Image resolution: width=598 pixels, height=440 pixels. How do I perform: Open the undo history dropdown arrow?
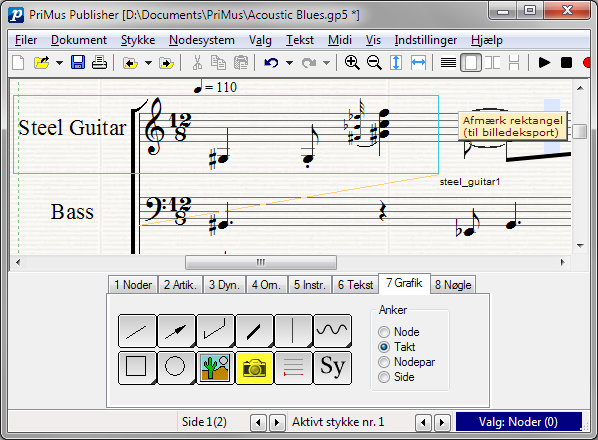[x=289, y=63]
